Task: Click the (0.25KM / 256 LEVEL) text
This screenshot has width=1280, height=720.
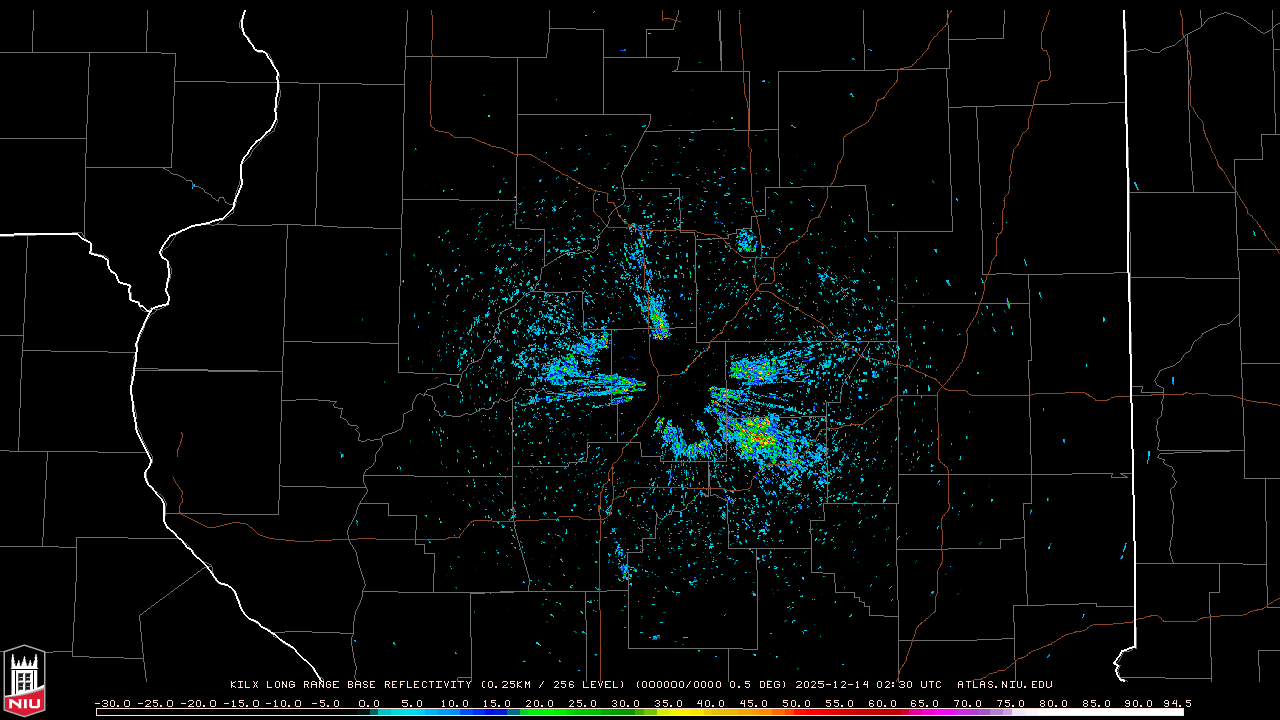Action: [553, 685]
